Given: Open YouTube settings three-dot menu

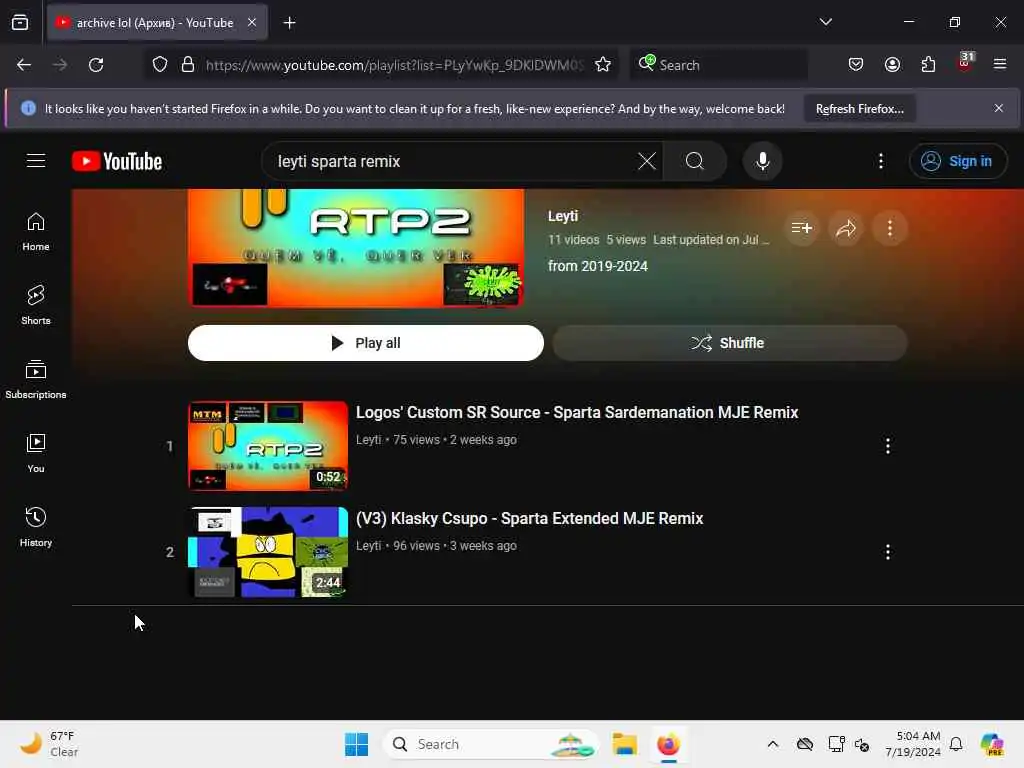Looking at the screenshot, I should pyautogui.click(x=881, y=161).
